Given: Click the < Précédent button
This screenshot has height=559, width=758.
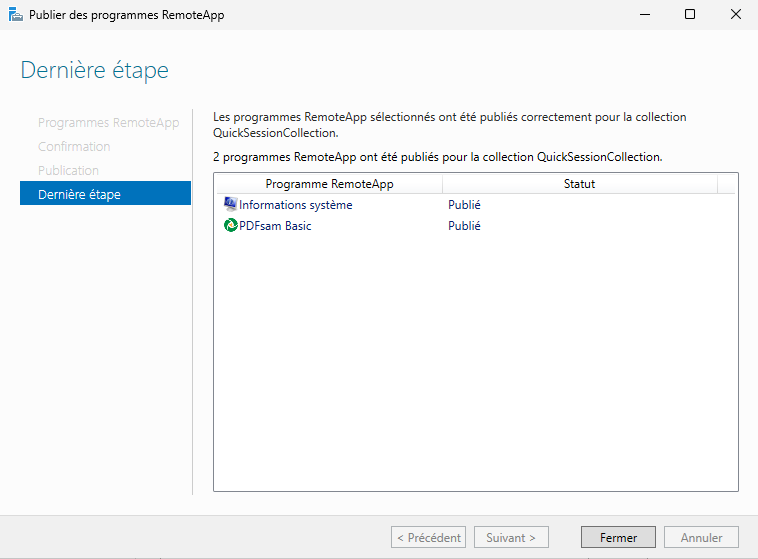Looking at the screenshot, I should 428,537.
